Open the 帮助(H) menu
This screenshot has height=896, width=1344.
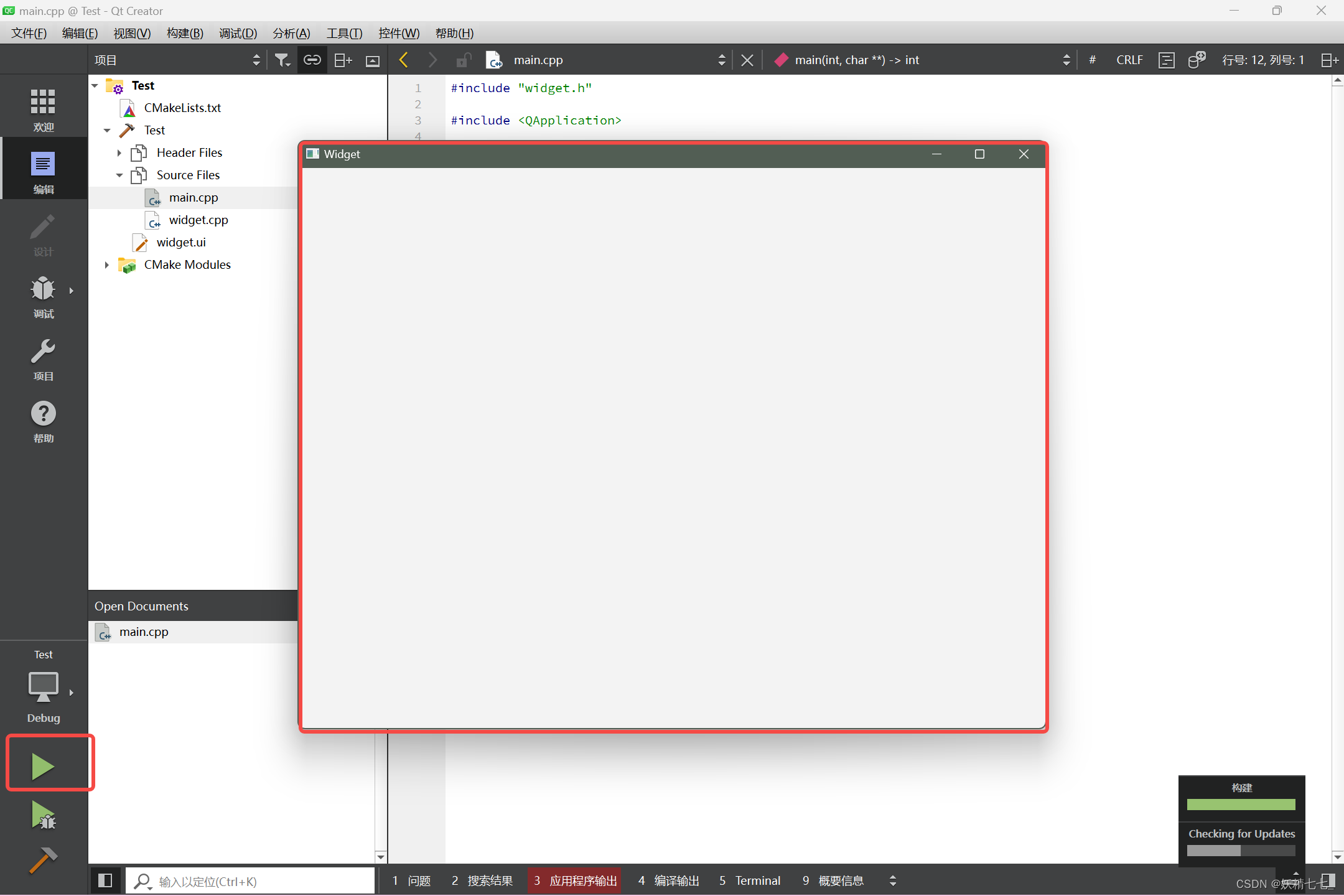pyautogui.click(x=454, y=33)
